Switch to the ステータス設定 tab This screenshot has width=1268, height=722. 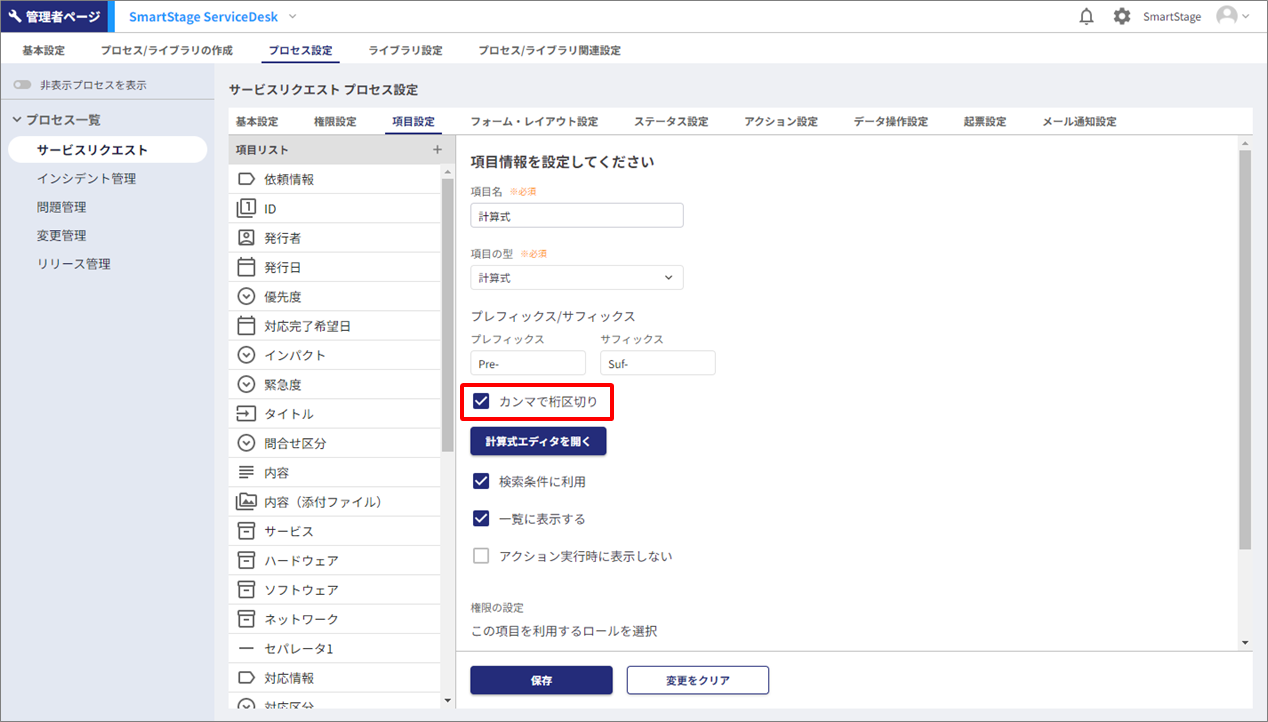click(670, 122)
